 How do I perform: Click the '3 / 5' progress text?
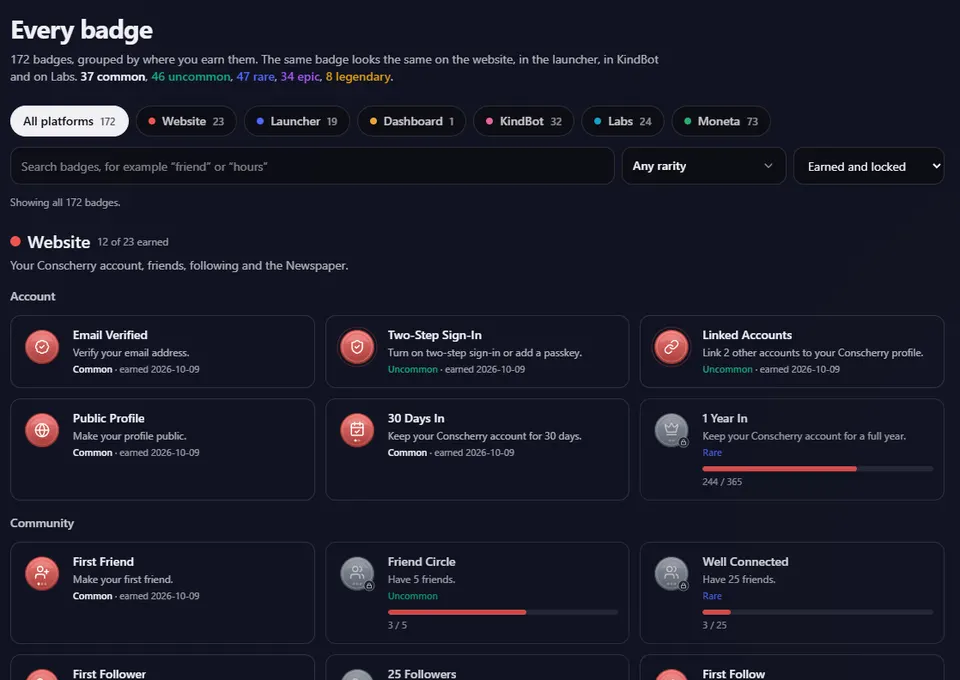397,625
